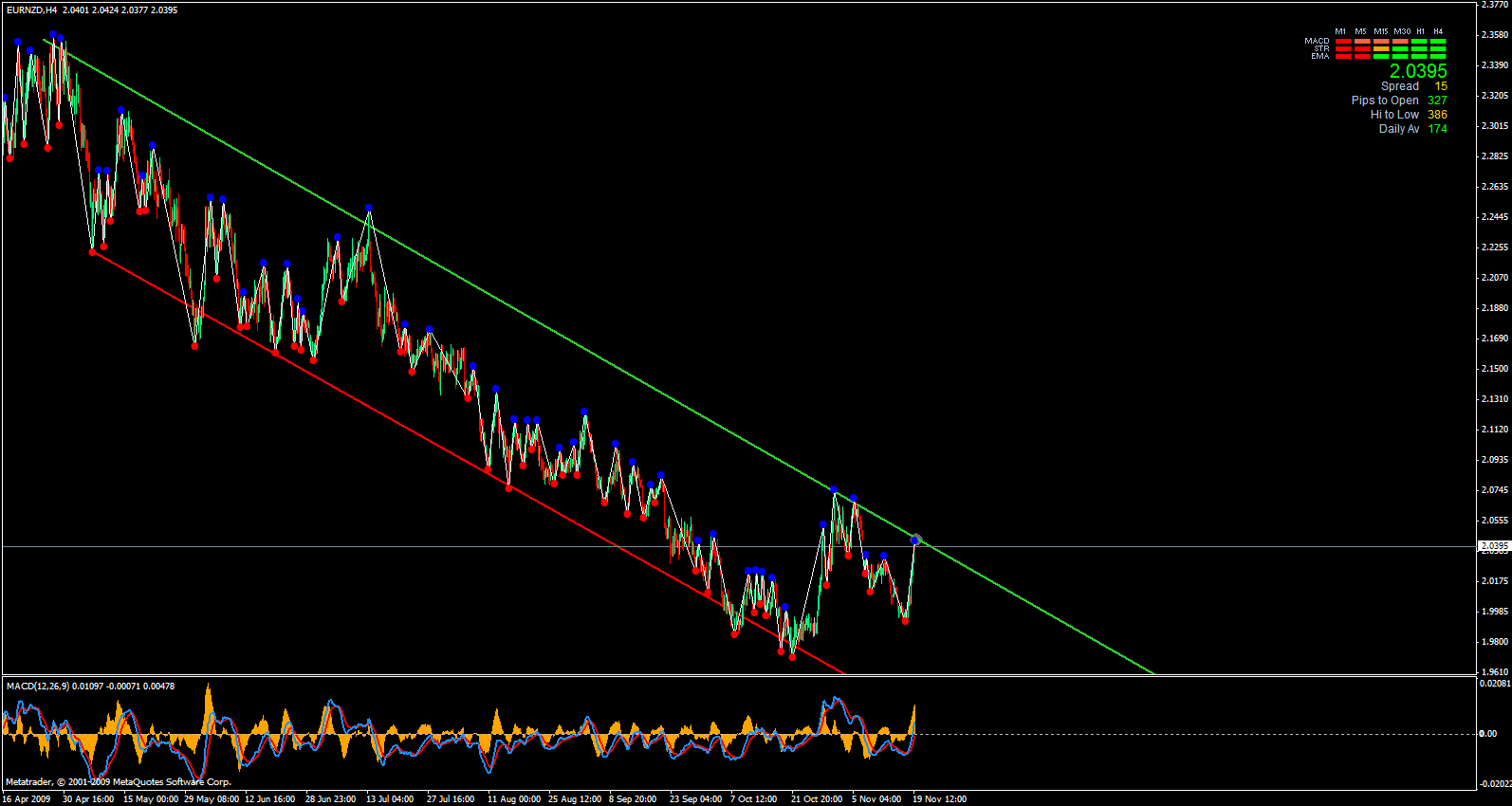Click the EURNZD,H4 chart title
The image size is (1512, 806).
[31, 10]
